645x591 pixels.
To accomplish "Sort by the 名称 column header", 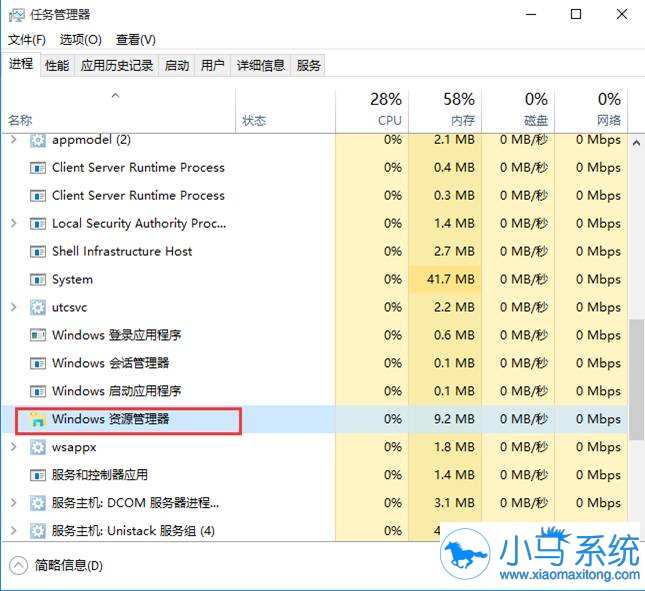I will tap(118, 111).
